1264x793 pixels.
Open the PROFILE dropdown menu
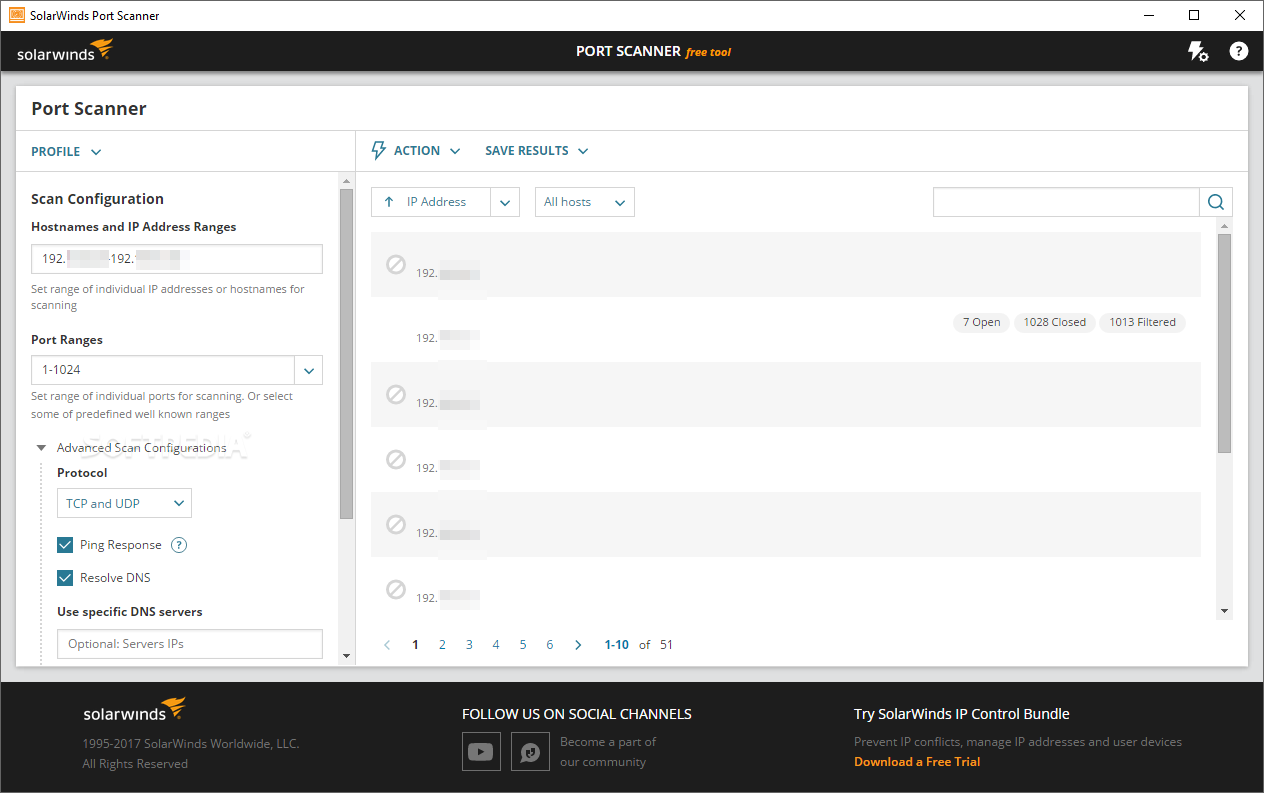point(66,152)
